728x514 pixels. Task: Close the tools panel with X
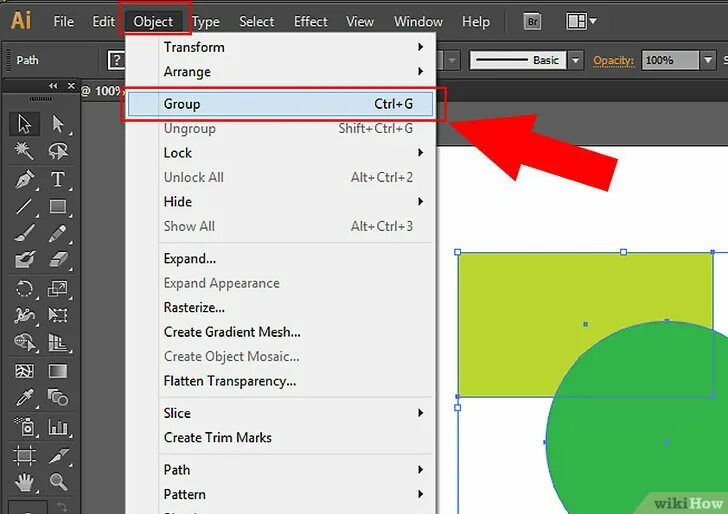click(71, 86)
